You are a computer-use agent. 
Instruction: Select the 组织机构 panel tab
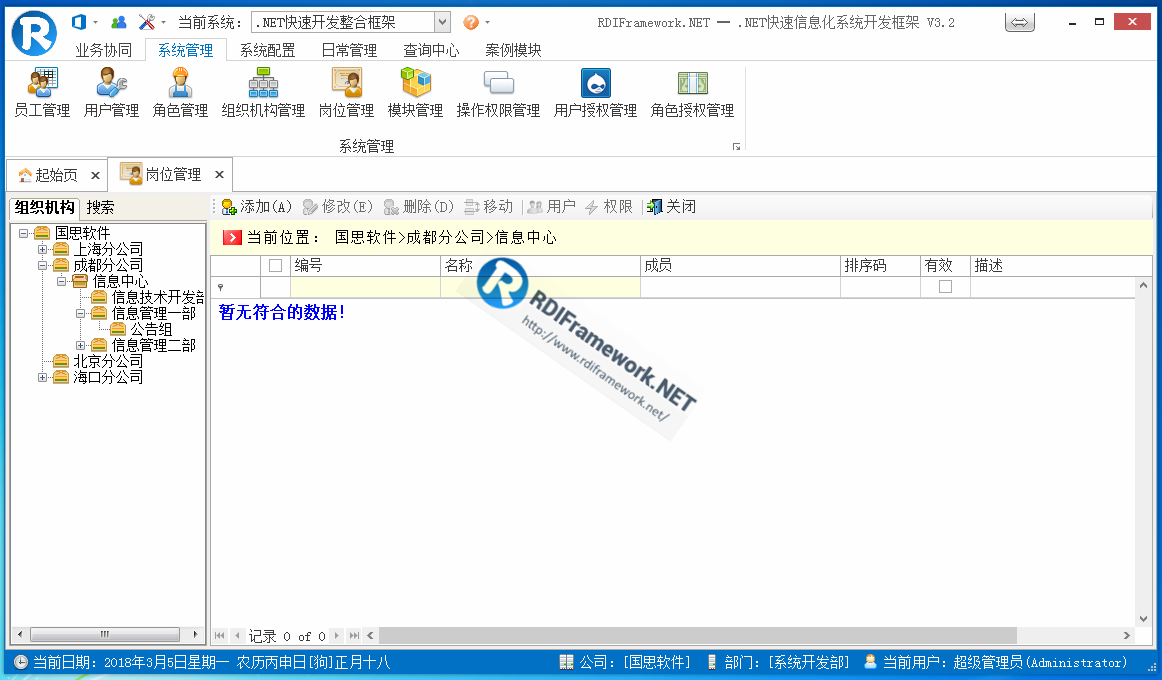click(x=44, y=207)
